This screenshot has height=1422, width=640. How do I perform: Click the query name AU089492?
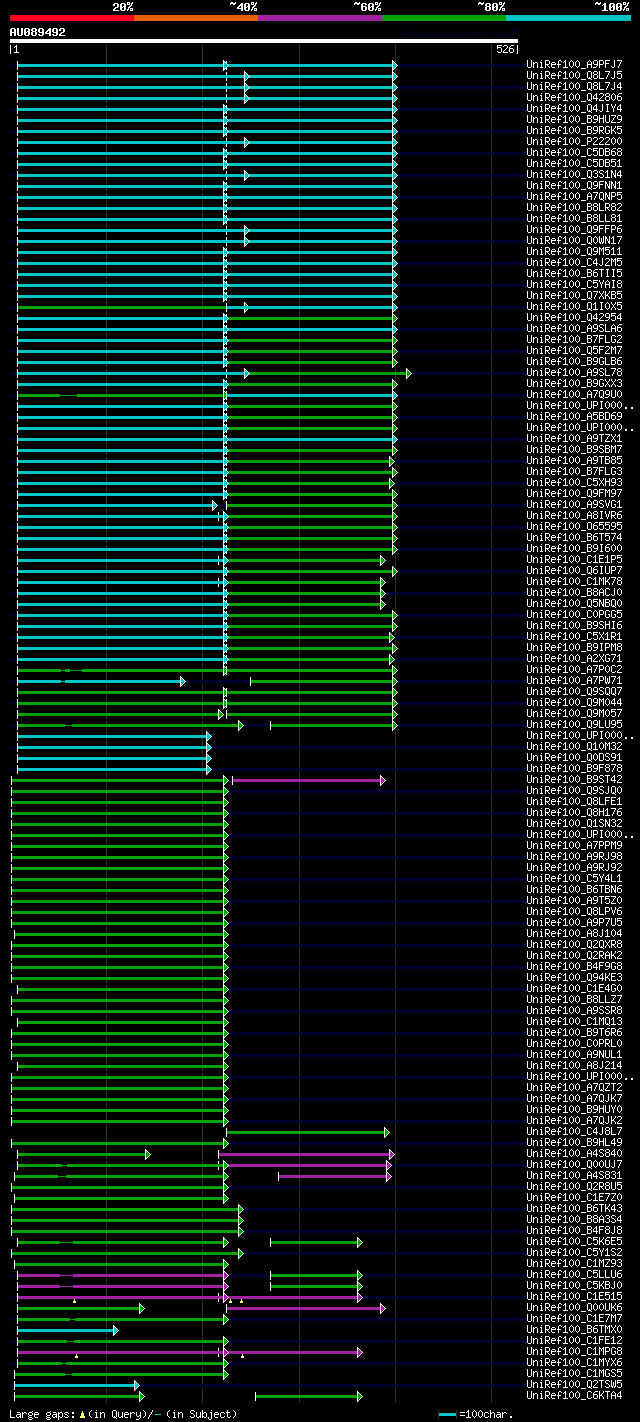(x=38, y=32)
